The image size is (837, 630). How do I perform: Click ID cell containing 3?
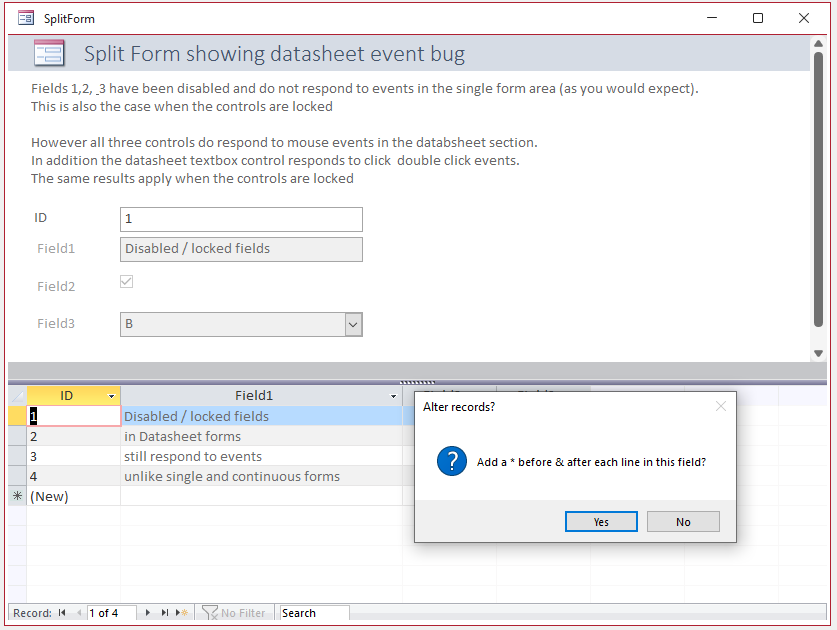74,456
